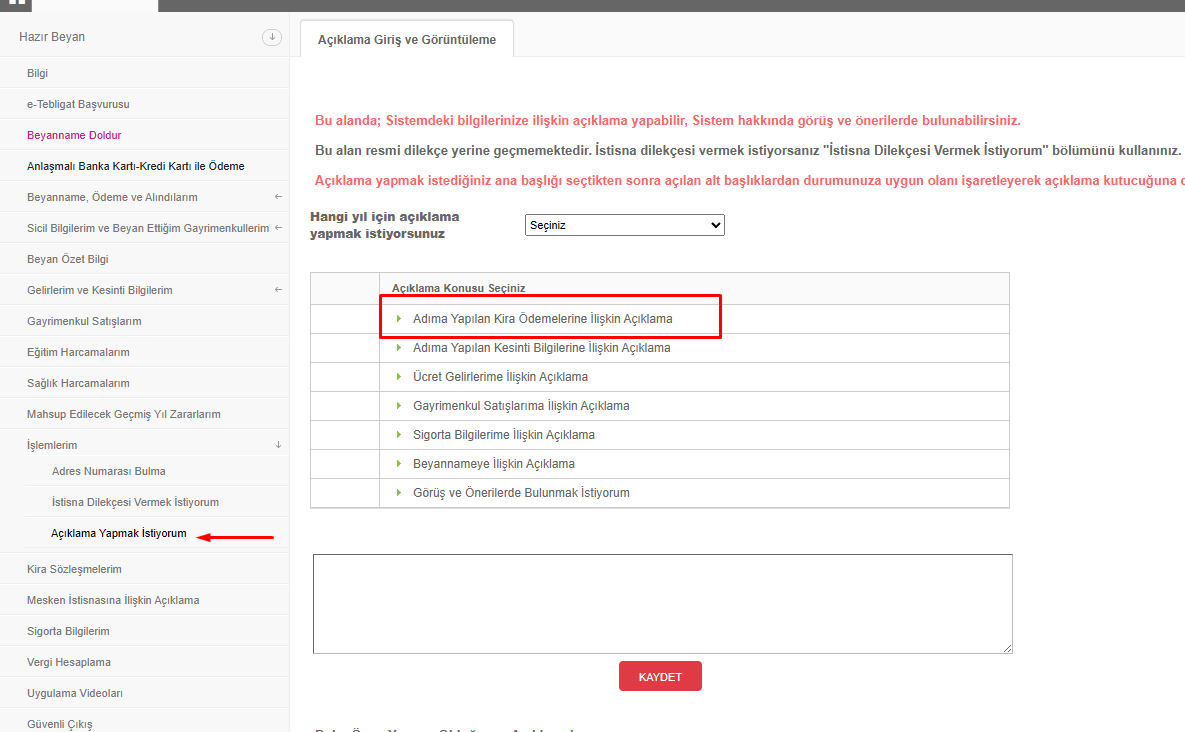Screen dimensions: 1185x732
Task: Expand Gayrimenkul Satışlarıma İlişkin Açıklama triangle
Action: 398,406
